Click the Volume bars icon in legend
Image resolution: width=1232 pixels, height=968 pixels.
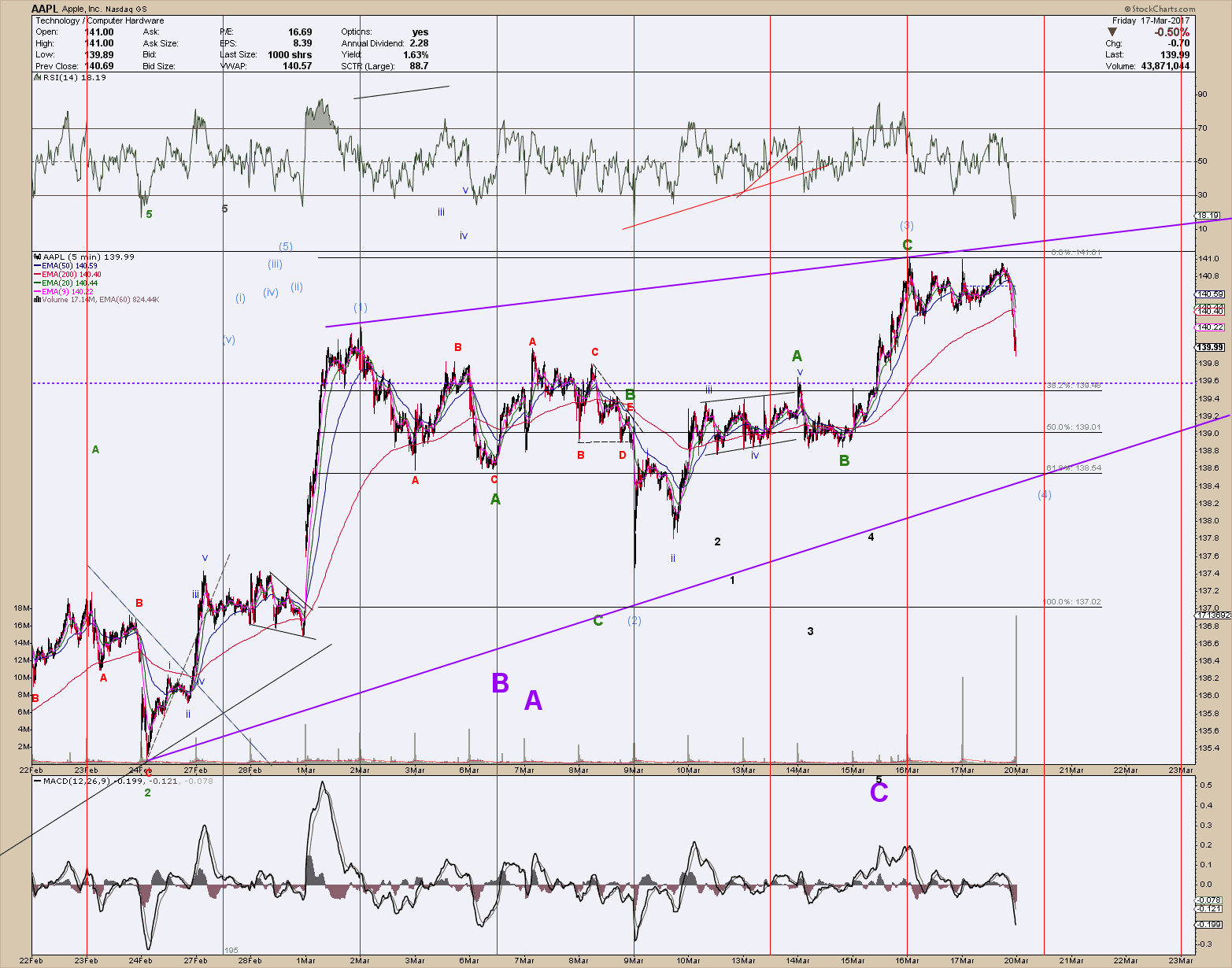pyautogui.click(x=36, y=300)
